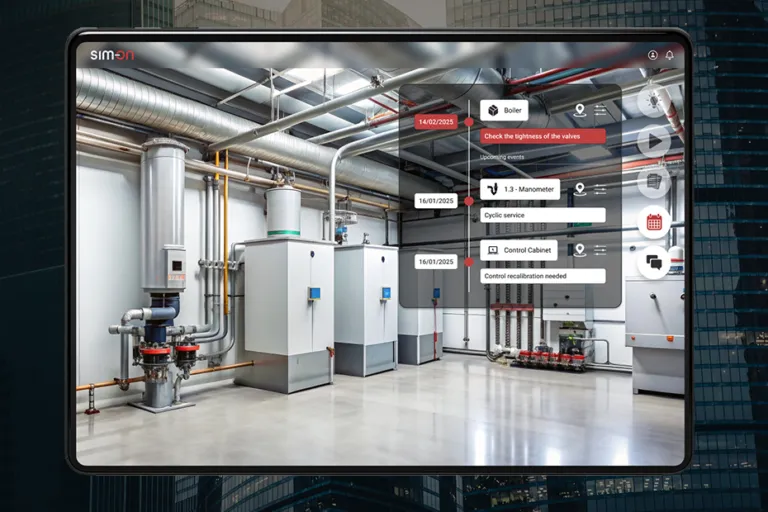The image size is (768, 512).
Task: Click the 16/01/2025 date beside Manometer
Action: 436,201
